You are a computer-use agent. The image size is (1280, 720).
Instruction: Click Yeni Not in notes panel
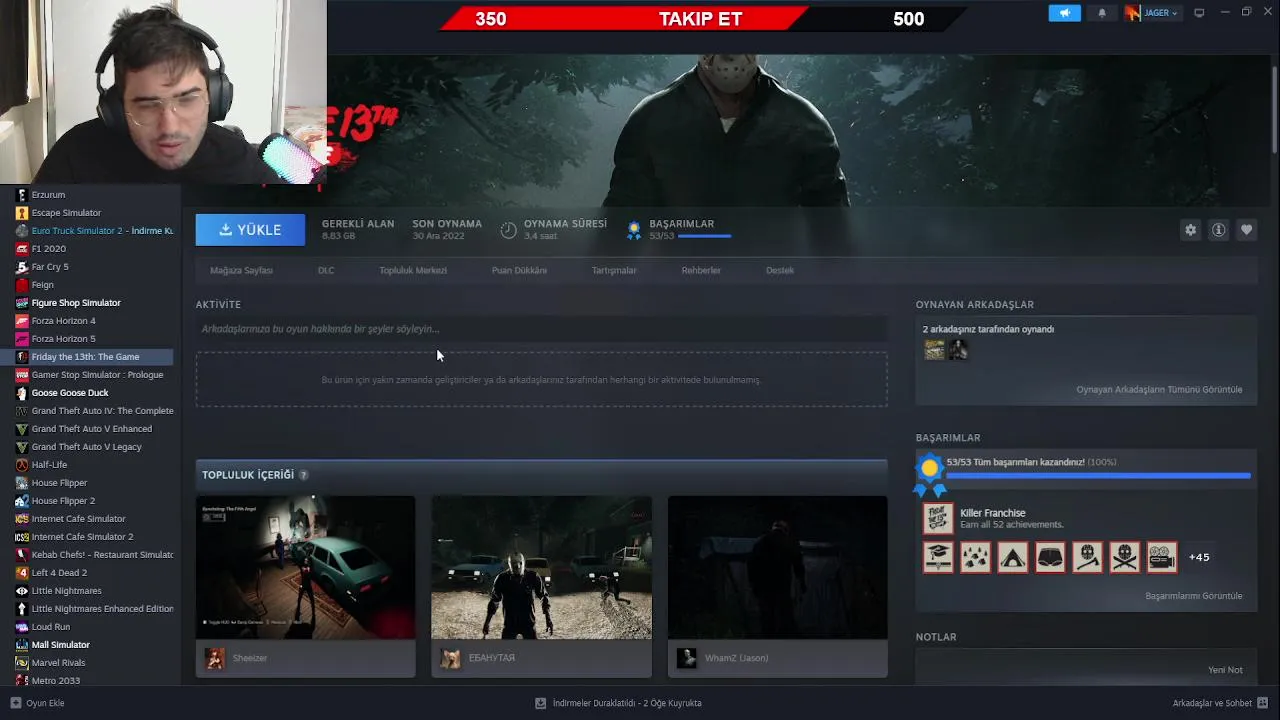point(1225,670)
